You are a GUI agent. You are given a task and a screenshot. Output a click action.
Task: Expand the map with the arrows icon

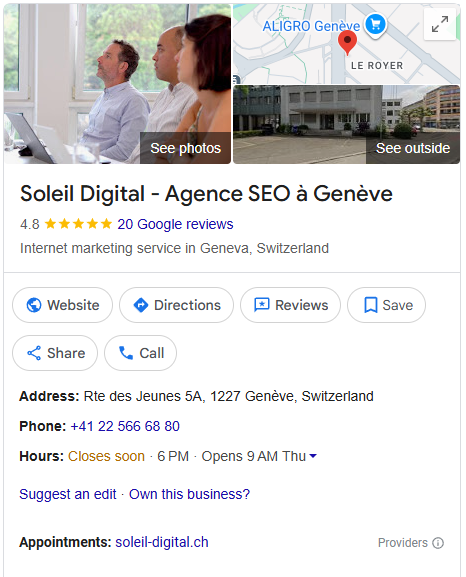pos(440,24)
